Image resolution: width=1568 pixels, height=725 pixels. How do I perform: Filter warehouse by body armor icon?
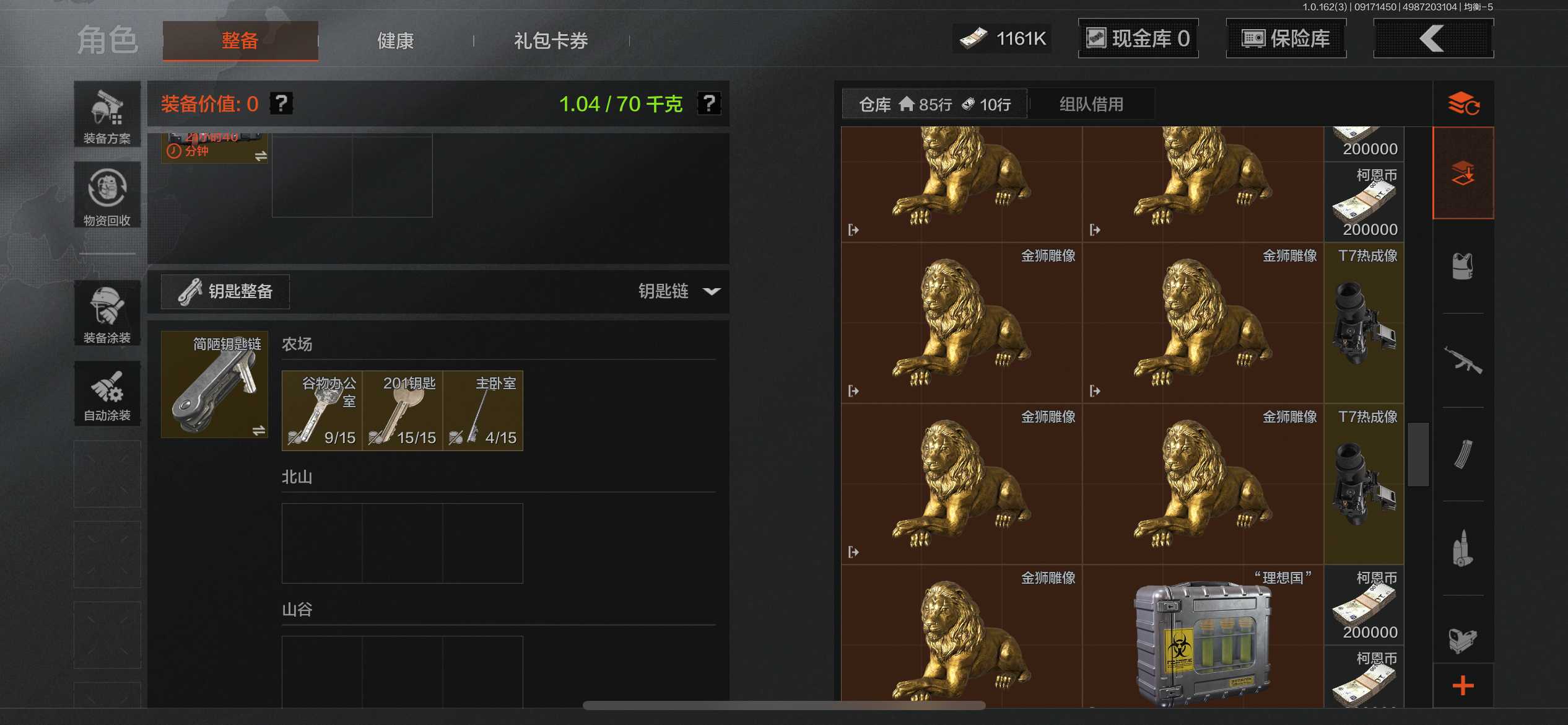pos(1463,266)
